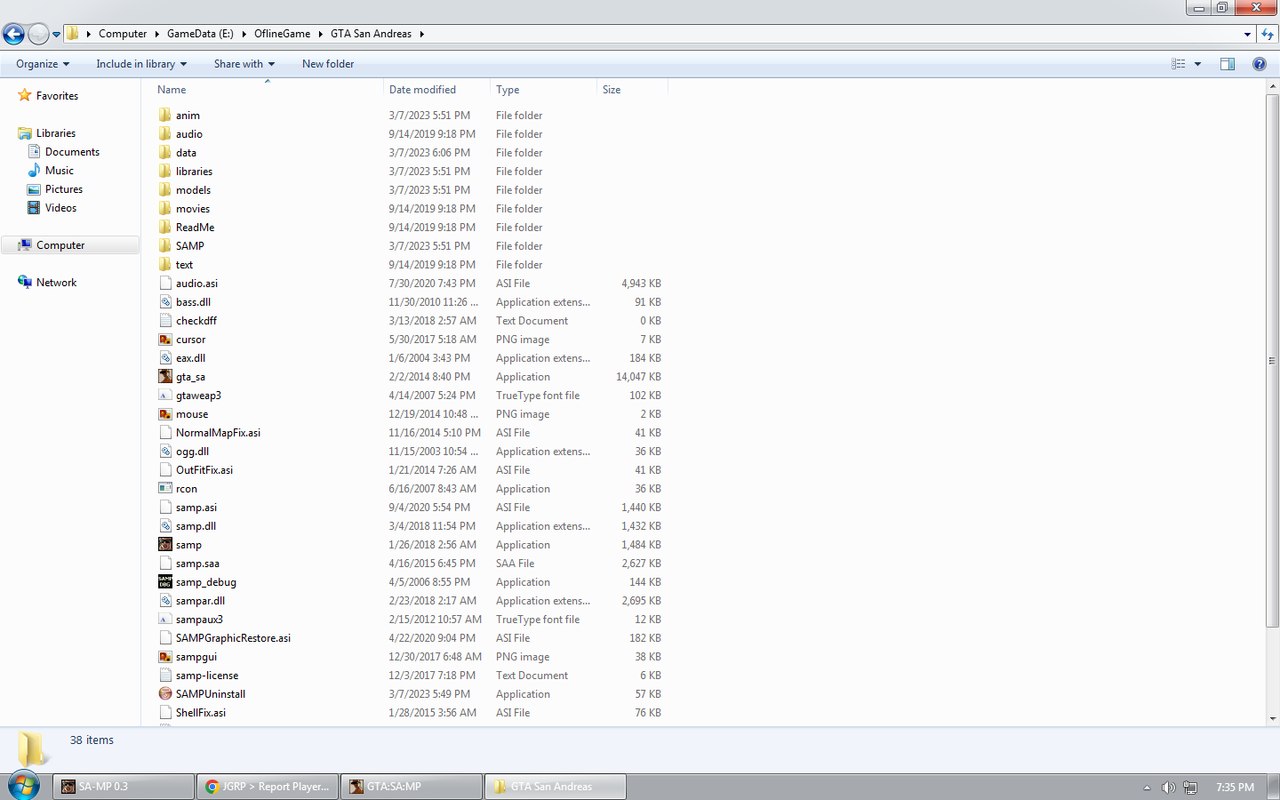Screen dimensions: 1280x800
Task: Select the models folder icon
Action: pos(166,190)
